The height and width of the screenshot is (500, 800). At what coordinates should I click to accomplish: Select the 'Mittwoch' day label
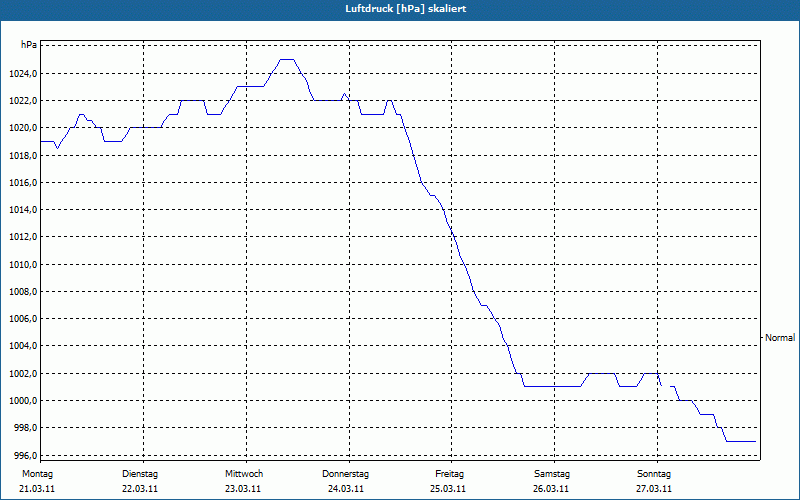[x=244, y=474]
